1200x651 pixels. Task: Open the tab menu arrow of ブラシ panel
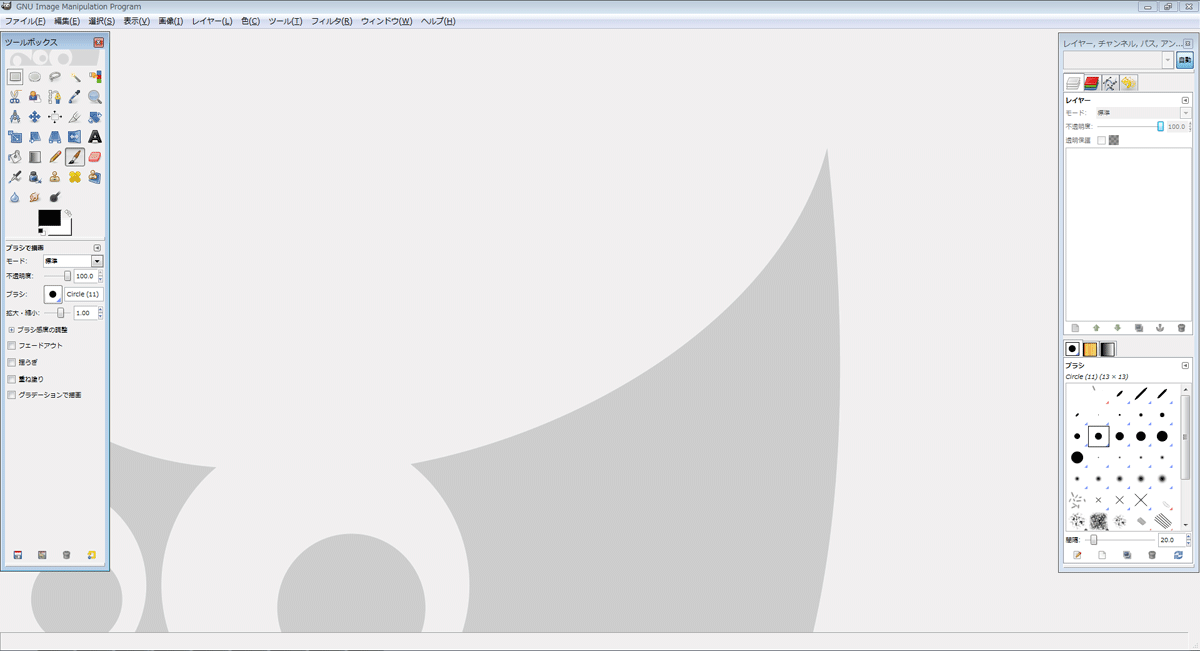[x=1185, y=366]
